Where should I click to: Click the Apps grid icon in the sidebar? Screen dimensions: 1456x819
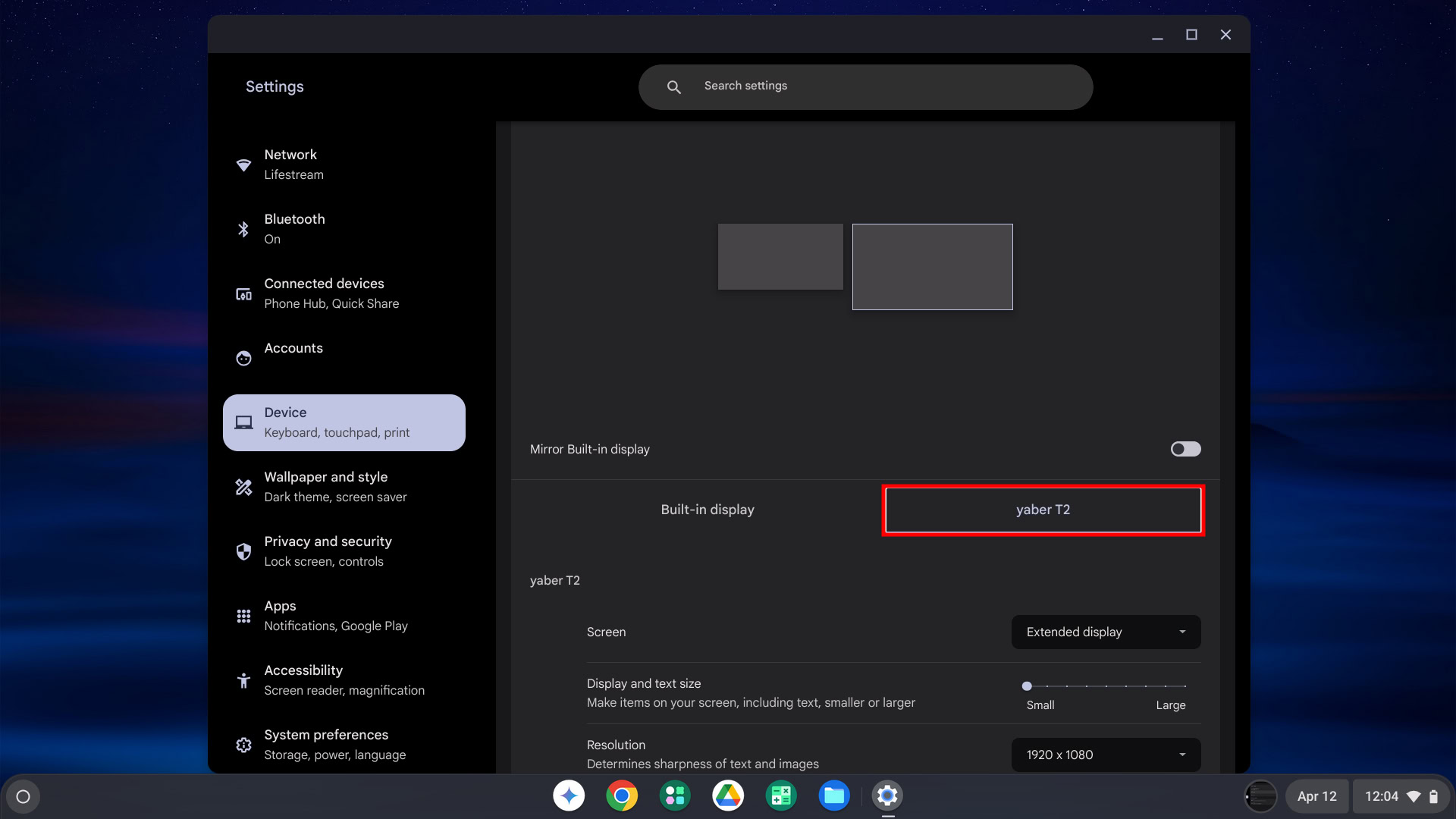pyautogui.click(x=243, y=616)
